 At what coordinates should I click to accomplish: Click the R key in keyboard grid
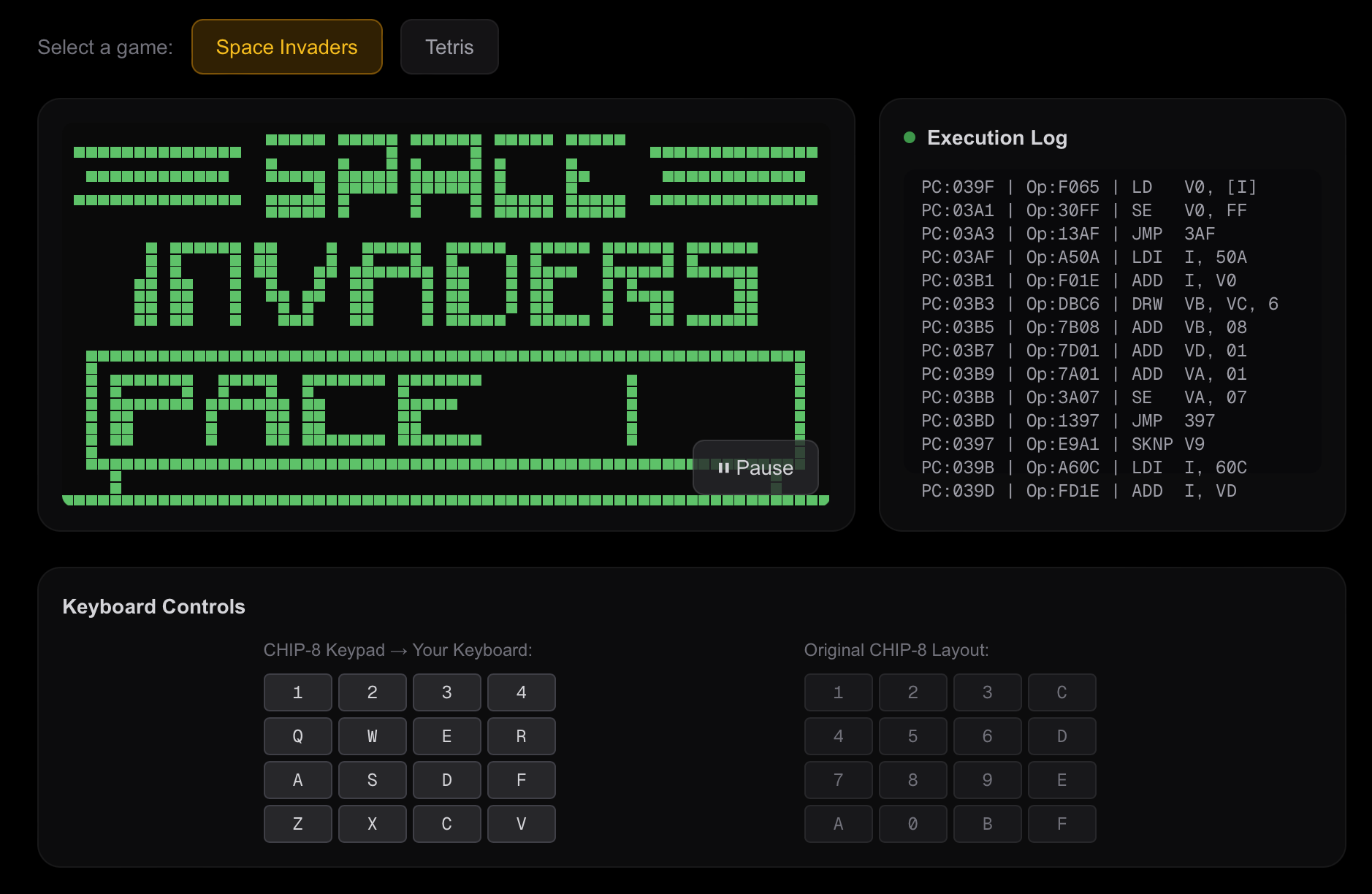(521, 736)
